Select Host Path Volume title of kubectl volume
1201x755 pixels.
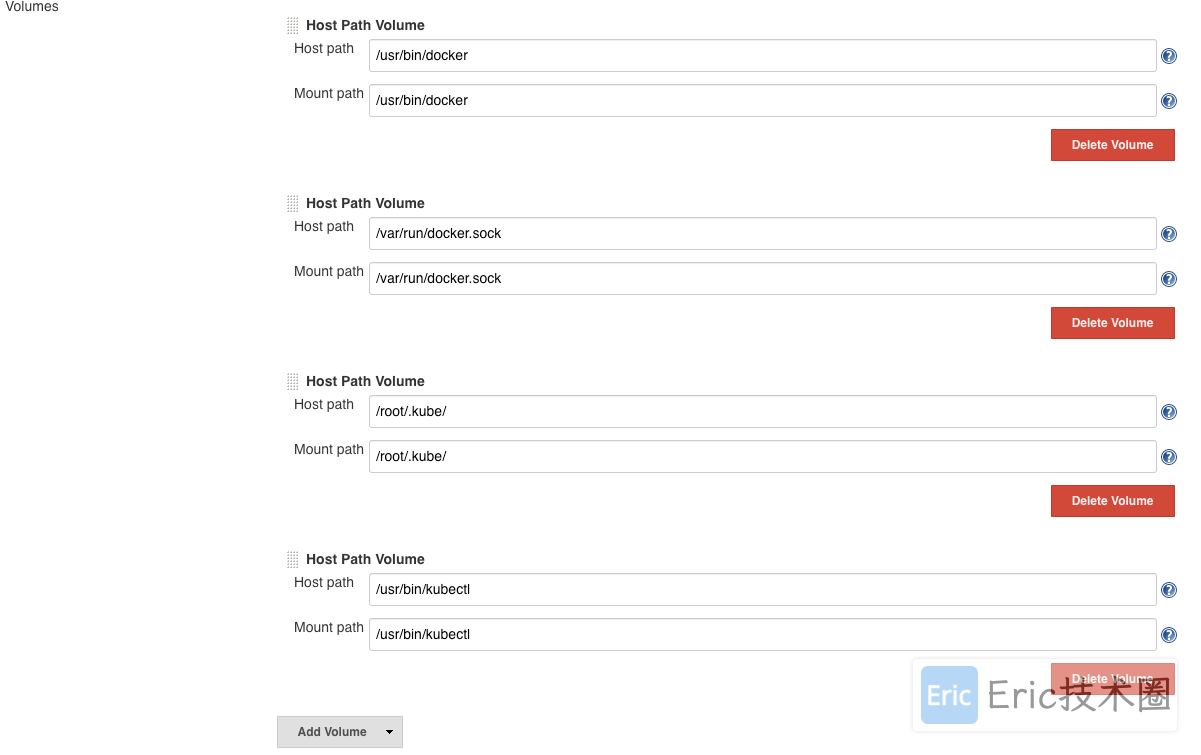pos(365,560)
